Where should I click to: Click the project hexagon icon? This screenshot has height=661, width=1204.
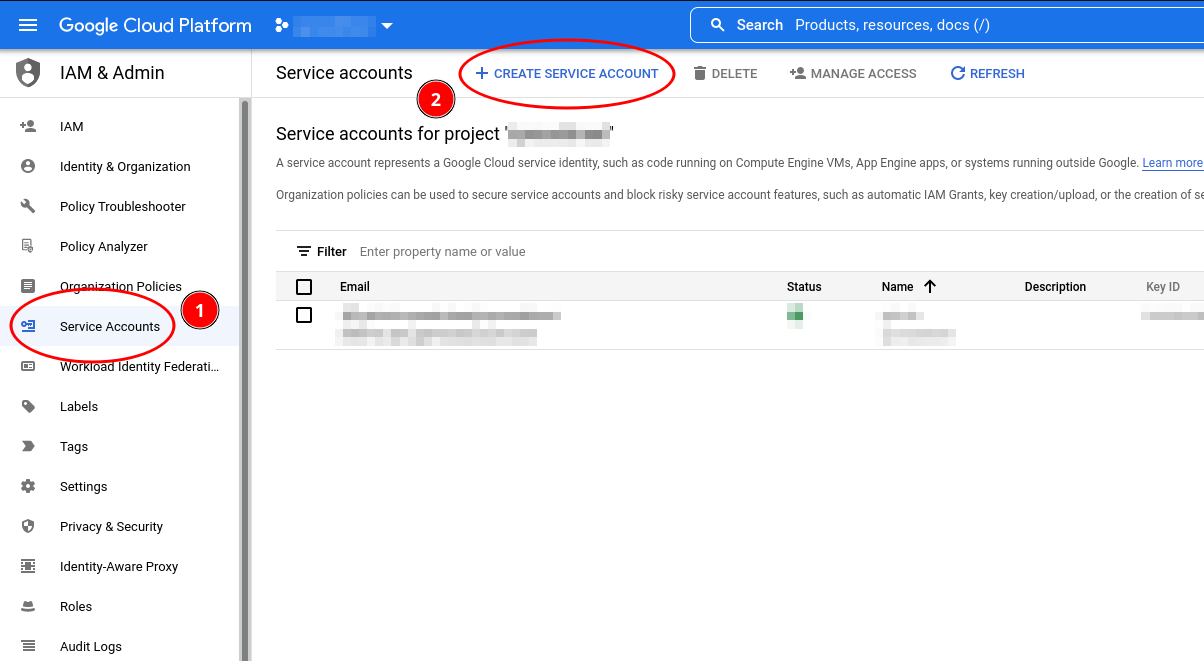pos(282,25)
